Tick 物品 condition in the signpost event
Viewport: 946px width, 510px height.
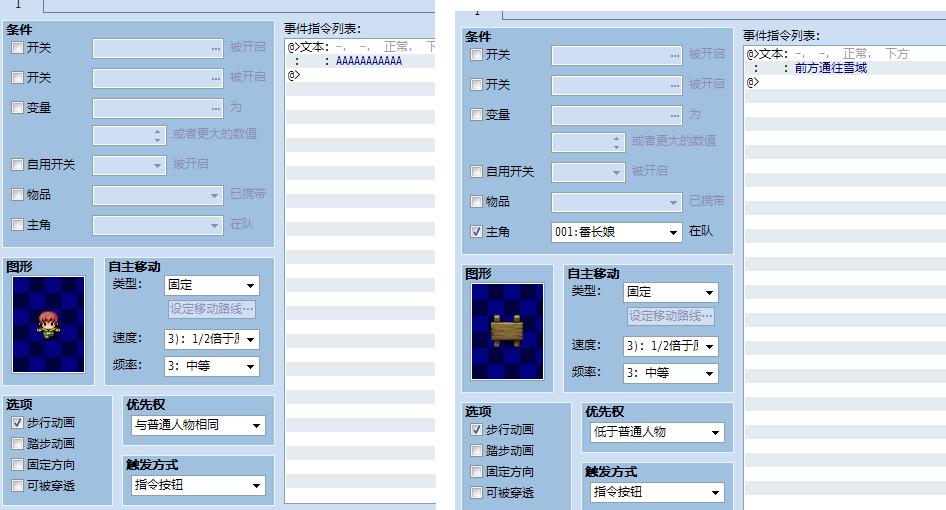point(477,202)
